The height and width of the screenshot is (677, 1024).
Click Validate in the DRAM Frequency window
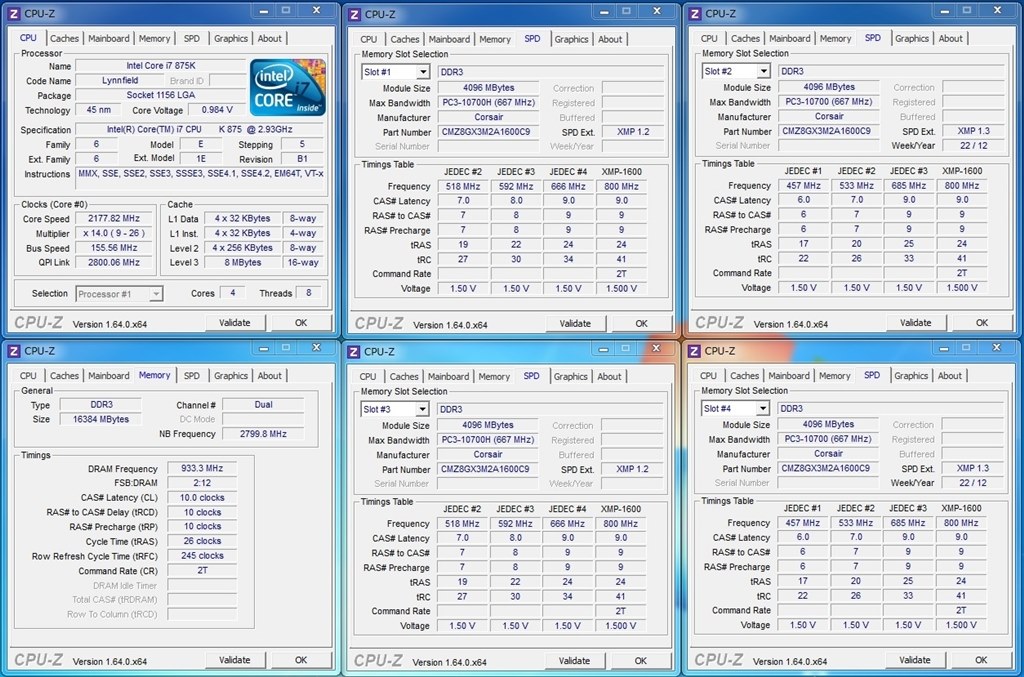click(234, 660)
